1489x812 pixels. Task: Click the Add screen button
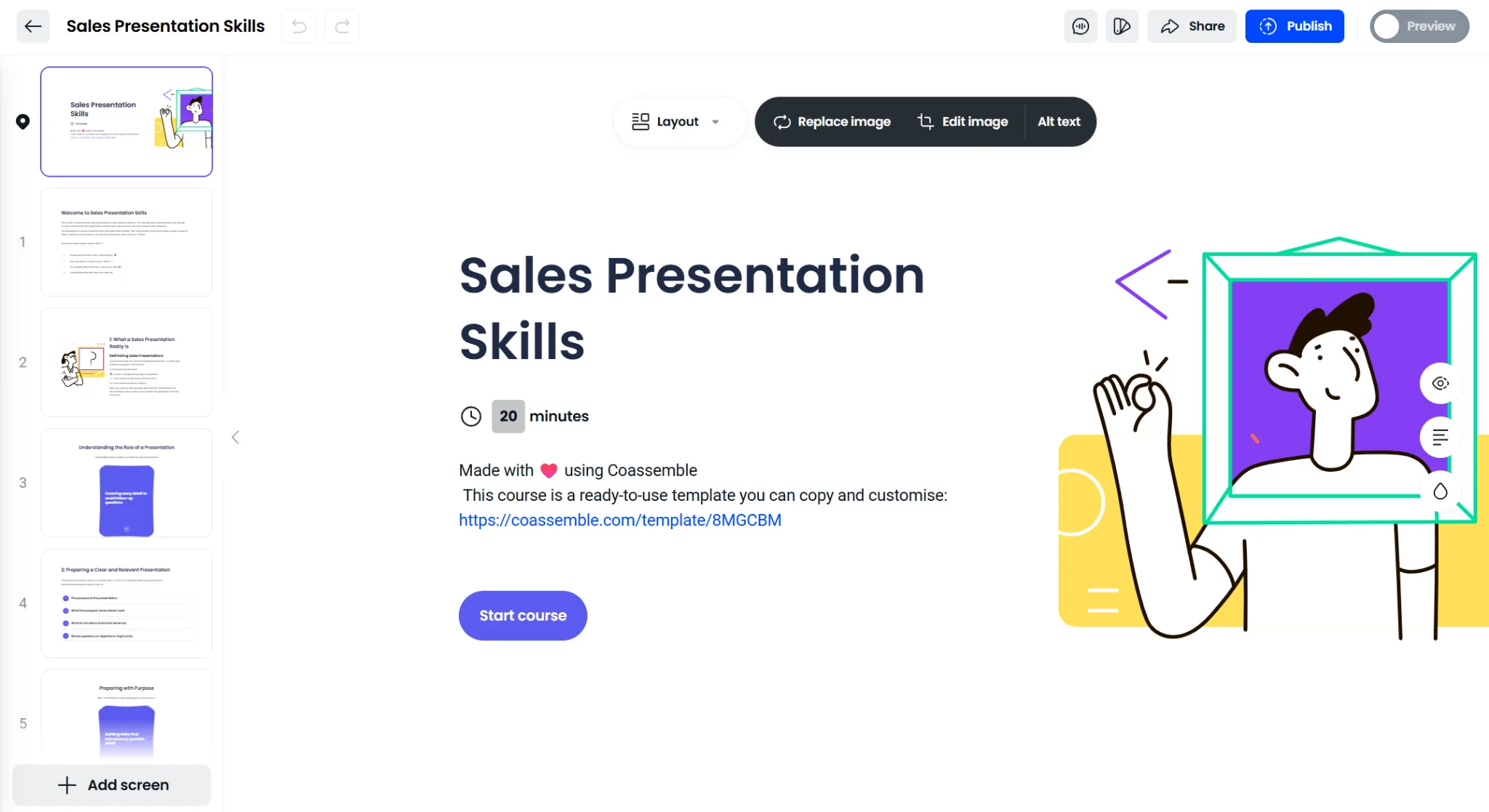(x=112, y=785)
